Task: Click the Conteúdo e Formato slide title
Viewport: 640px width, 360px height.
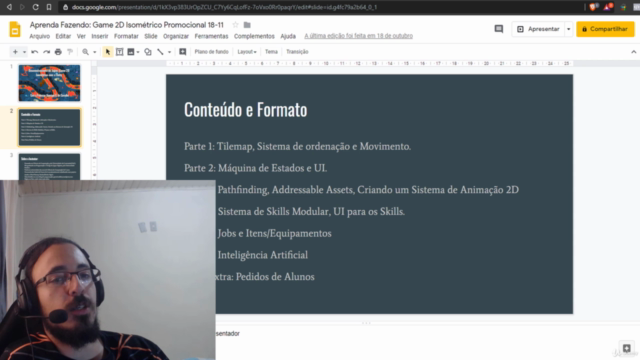Action: (x=245, y=109)
